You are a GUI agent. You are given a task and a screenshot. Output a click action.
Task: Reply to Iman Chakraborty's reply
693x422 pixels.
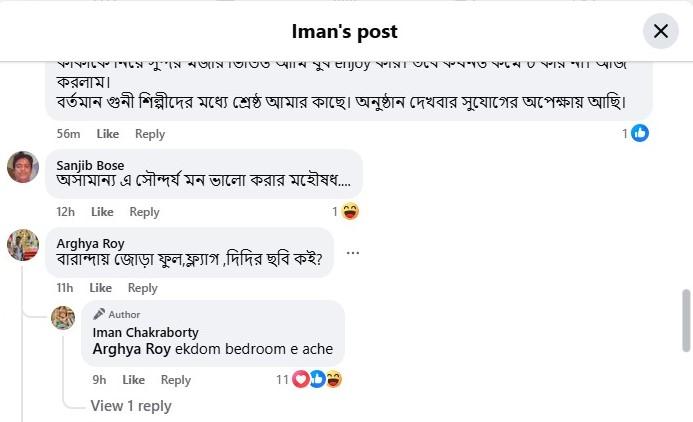point(175,380)
